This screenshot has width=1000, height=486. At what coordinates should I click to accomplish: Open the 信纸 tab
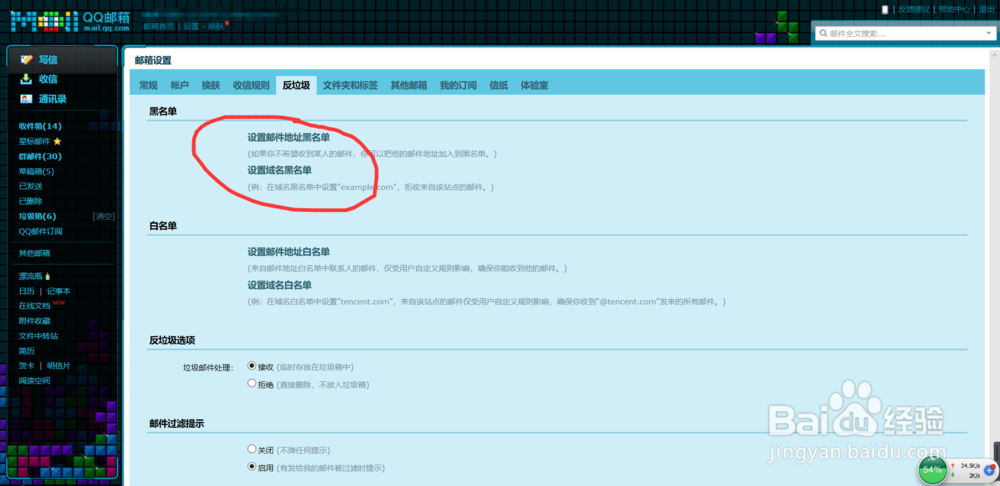pyautogui.click(x=499, y=85)
